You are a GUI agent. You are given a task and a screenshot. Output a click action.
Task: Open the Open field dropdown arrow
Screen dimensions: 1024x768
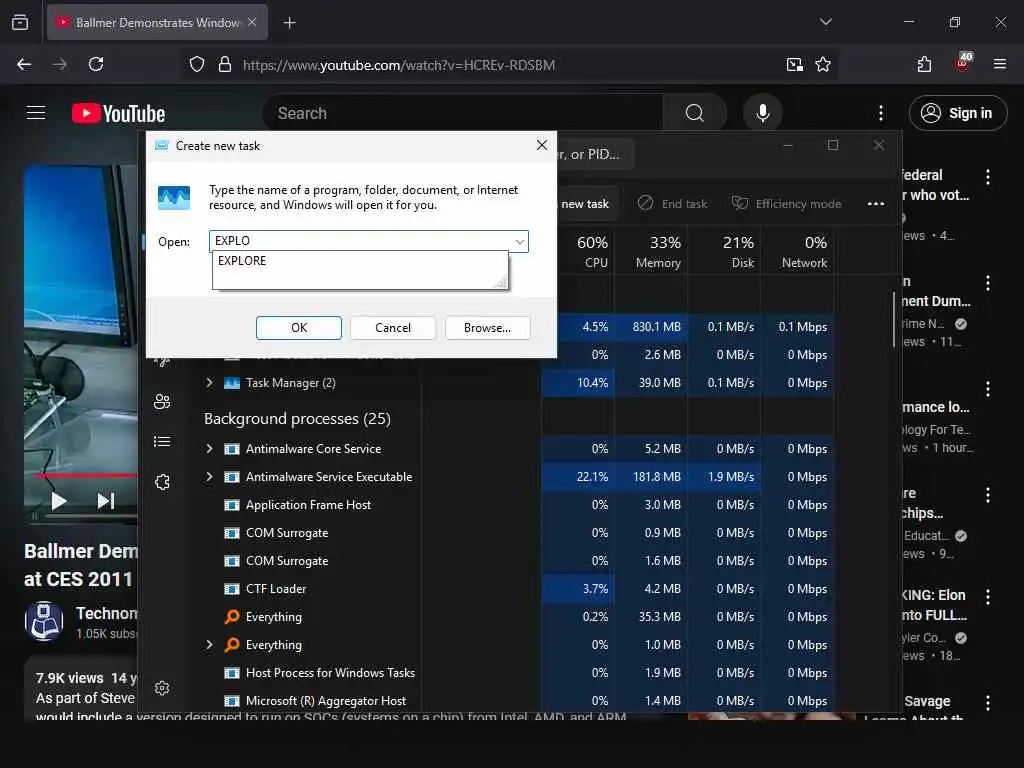(x=519, y=241)
